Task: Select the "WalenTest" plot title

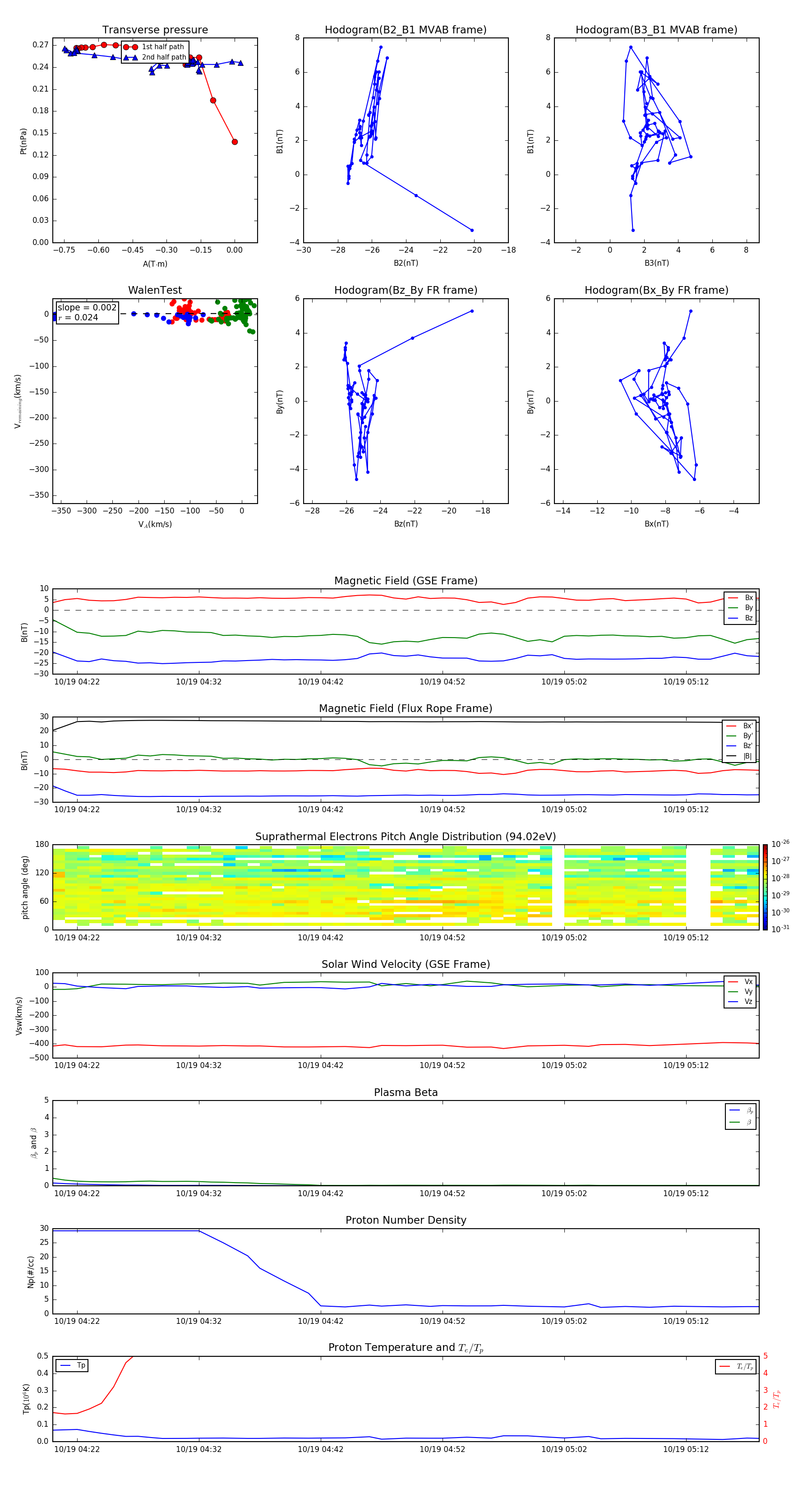Action: (x=155, y=290)
